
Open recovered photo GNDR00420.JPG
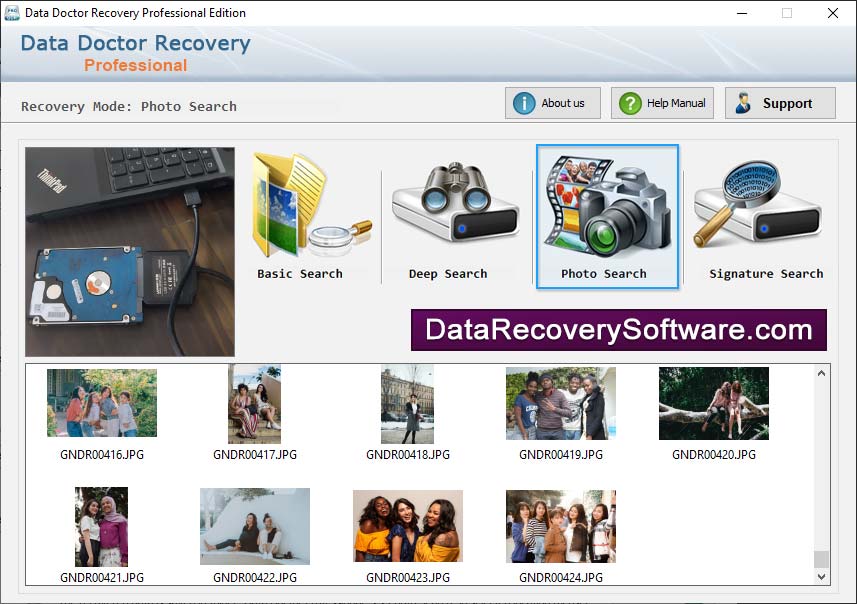click(x=713, y=403)
